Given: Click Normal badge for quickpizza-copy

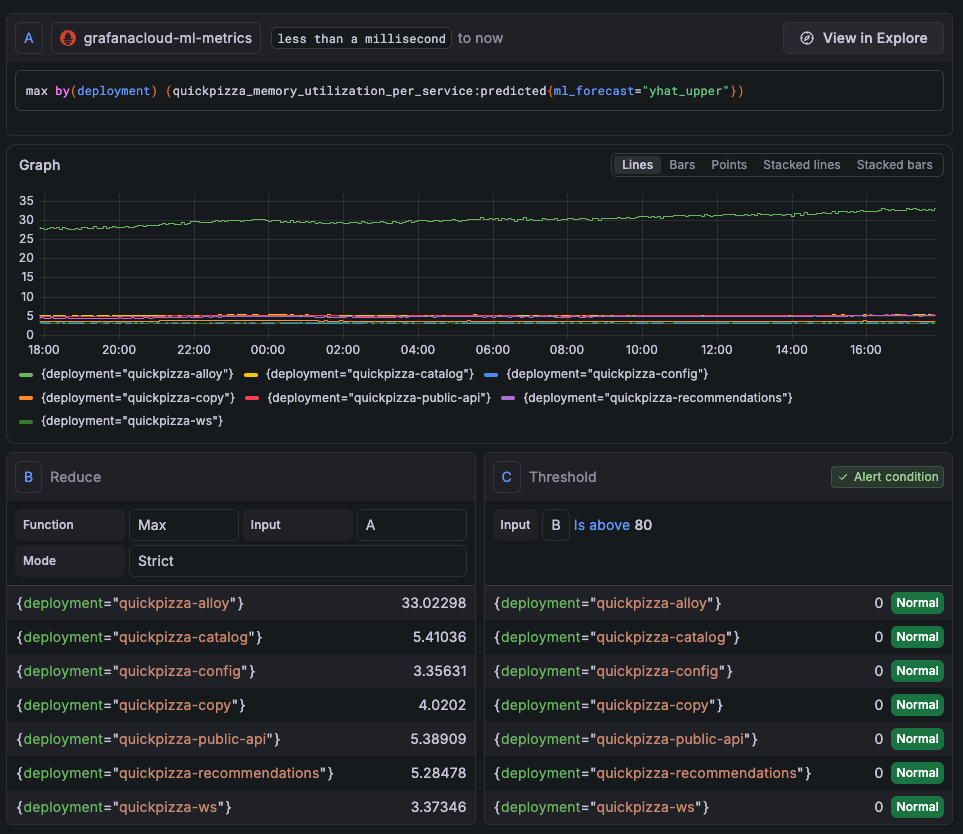Looking at the screenshot, I should pos(917,705).
